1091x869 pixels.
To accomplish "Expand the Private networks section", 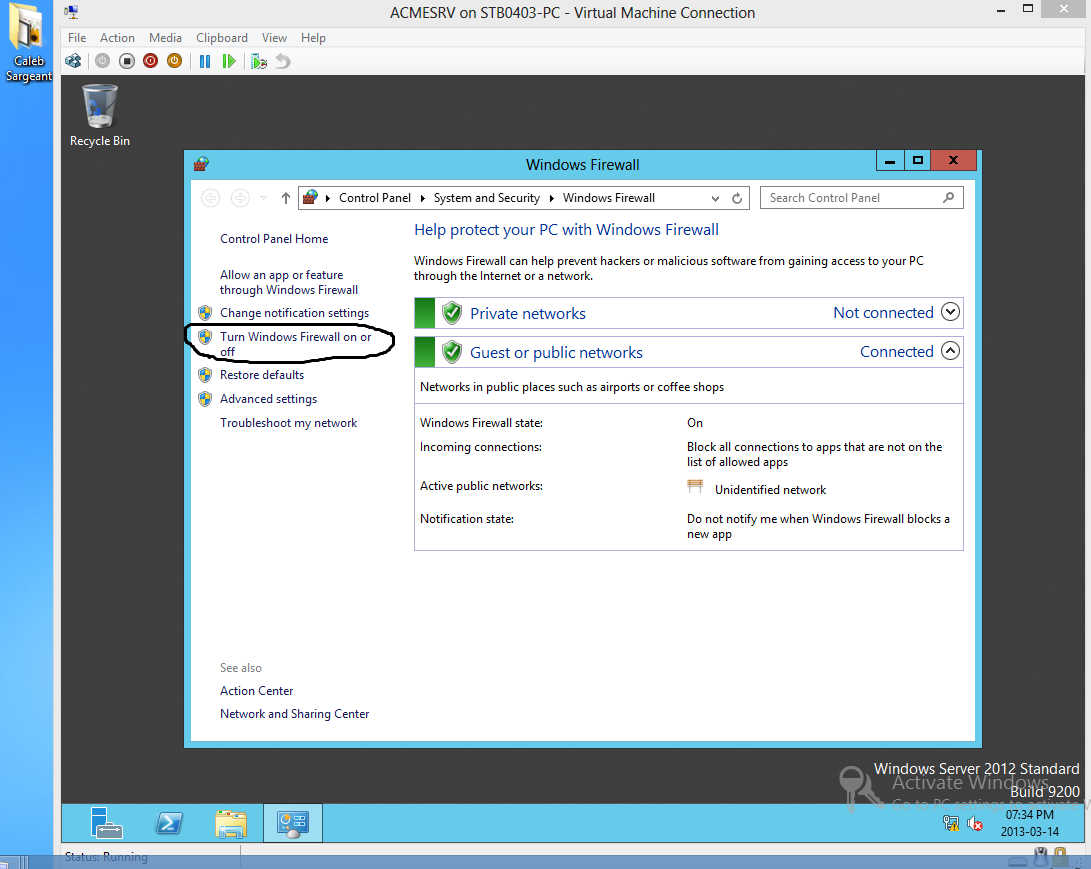I will (x=950, y=312).
